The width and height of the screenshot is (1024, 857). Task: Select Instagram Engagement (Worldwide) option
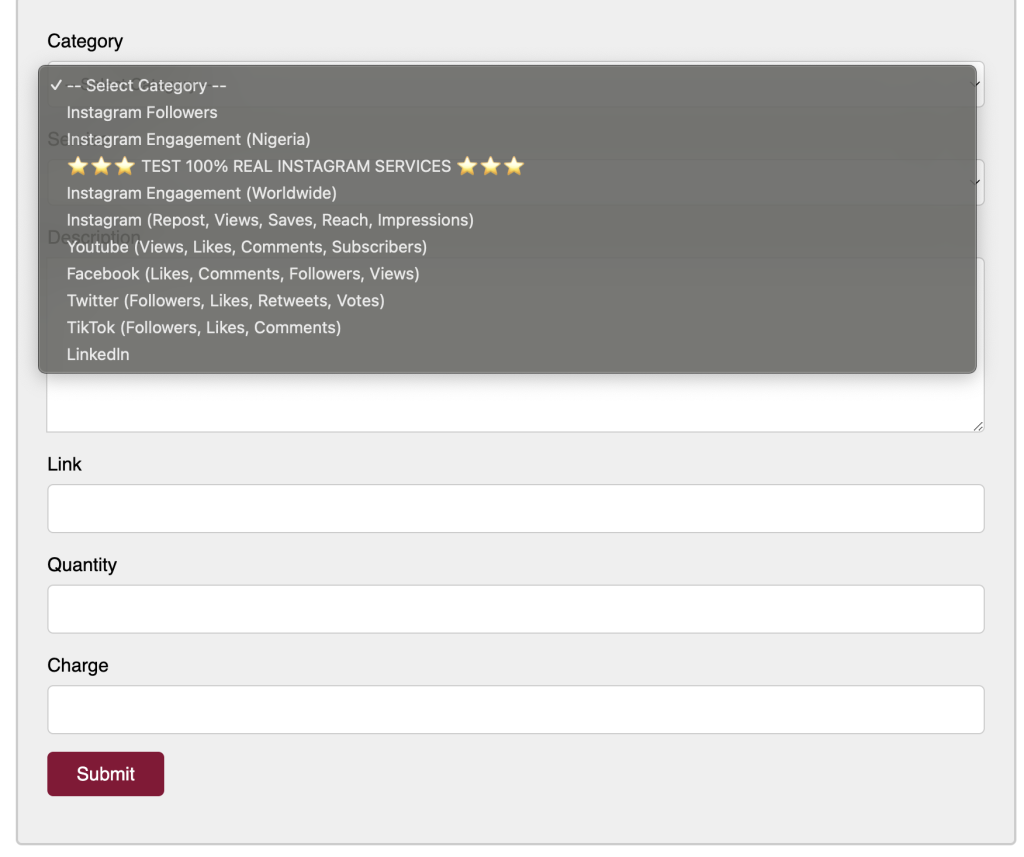201,193
